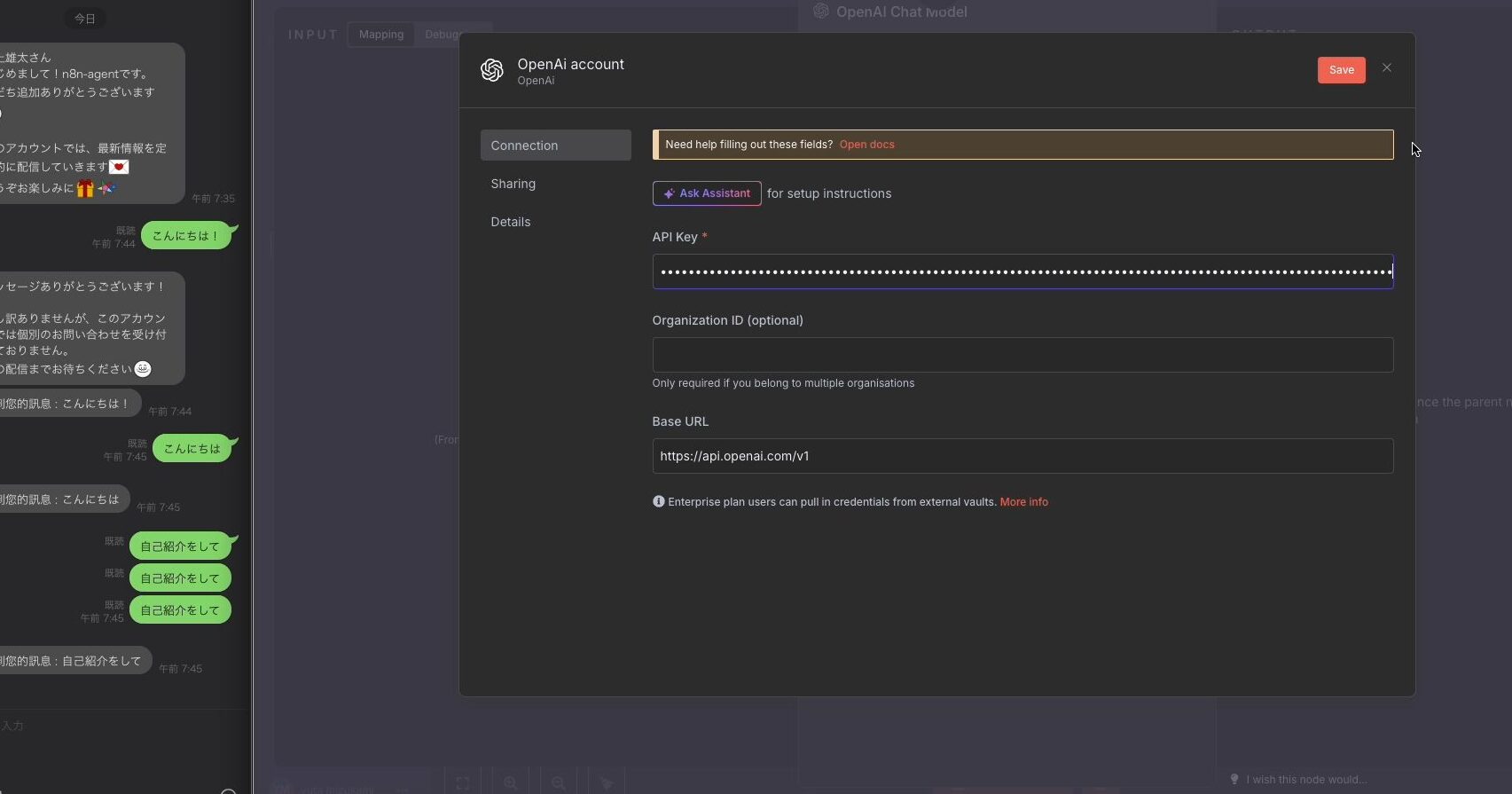Click the love letter emoji in chat

point(119,167)
